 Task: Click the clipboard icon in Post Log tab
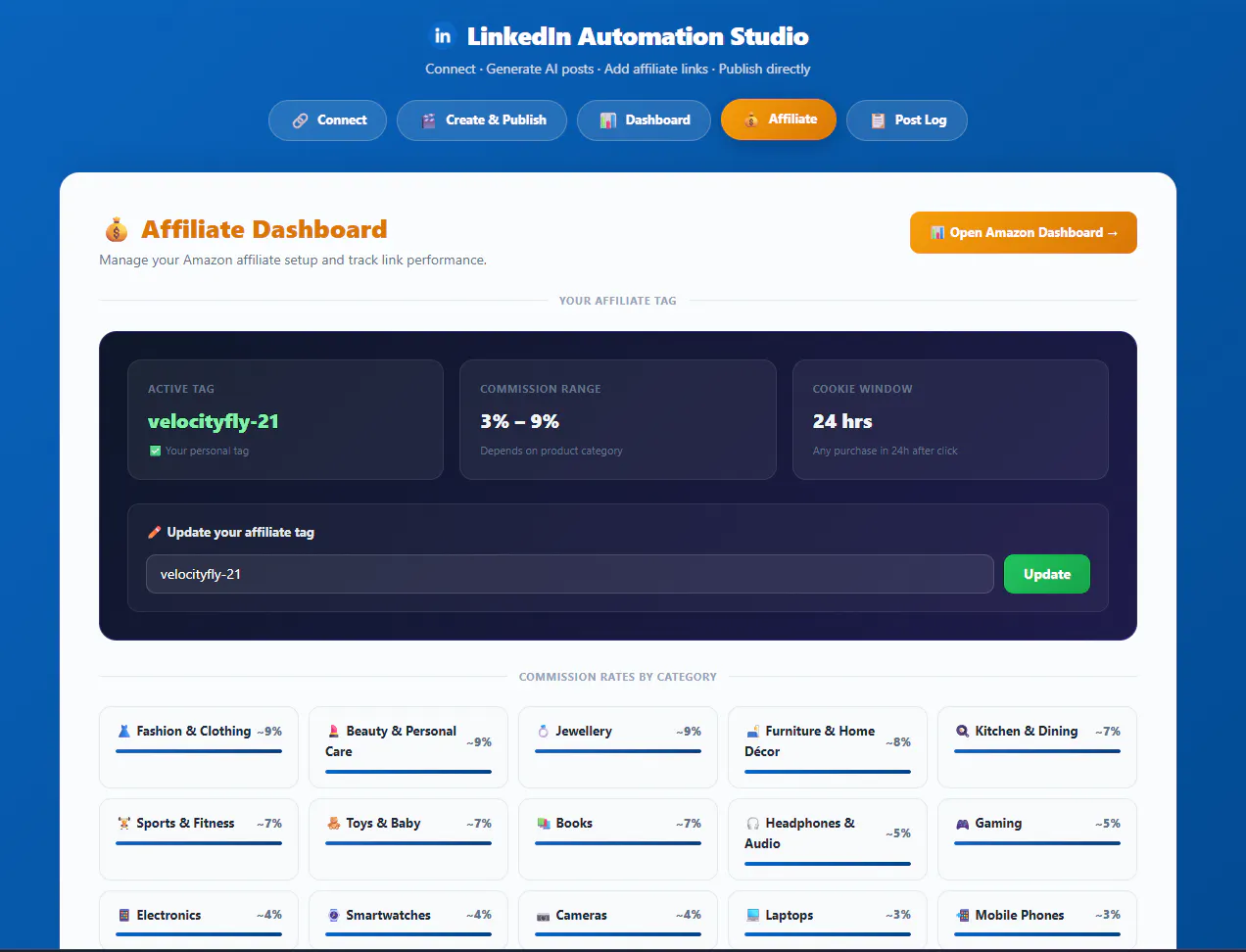pyautogui.click(x=878, y=120)
